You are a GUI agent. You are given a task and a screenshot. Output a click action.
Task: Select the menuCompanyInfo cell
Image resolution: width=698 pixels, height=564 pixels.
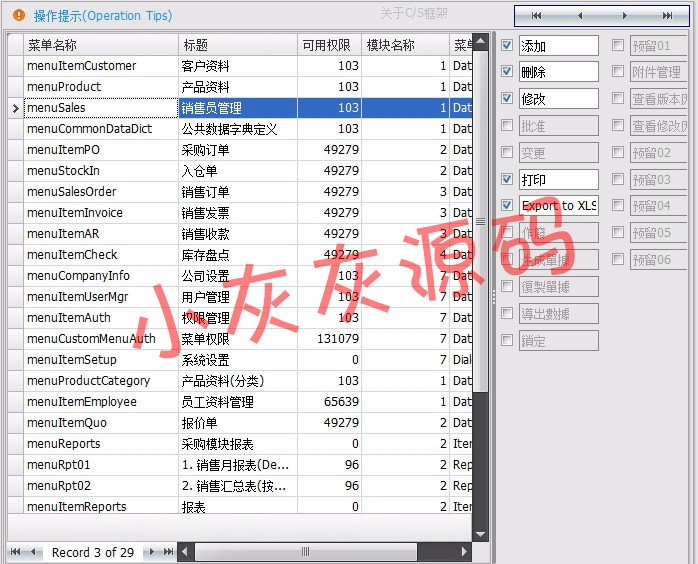(x=101, y=276)
